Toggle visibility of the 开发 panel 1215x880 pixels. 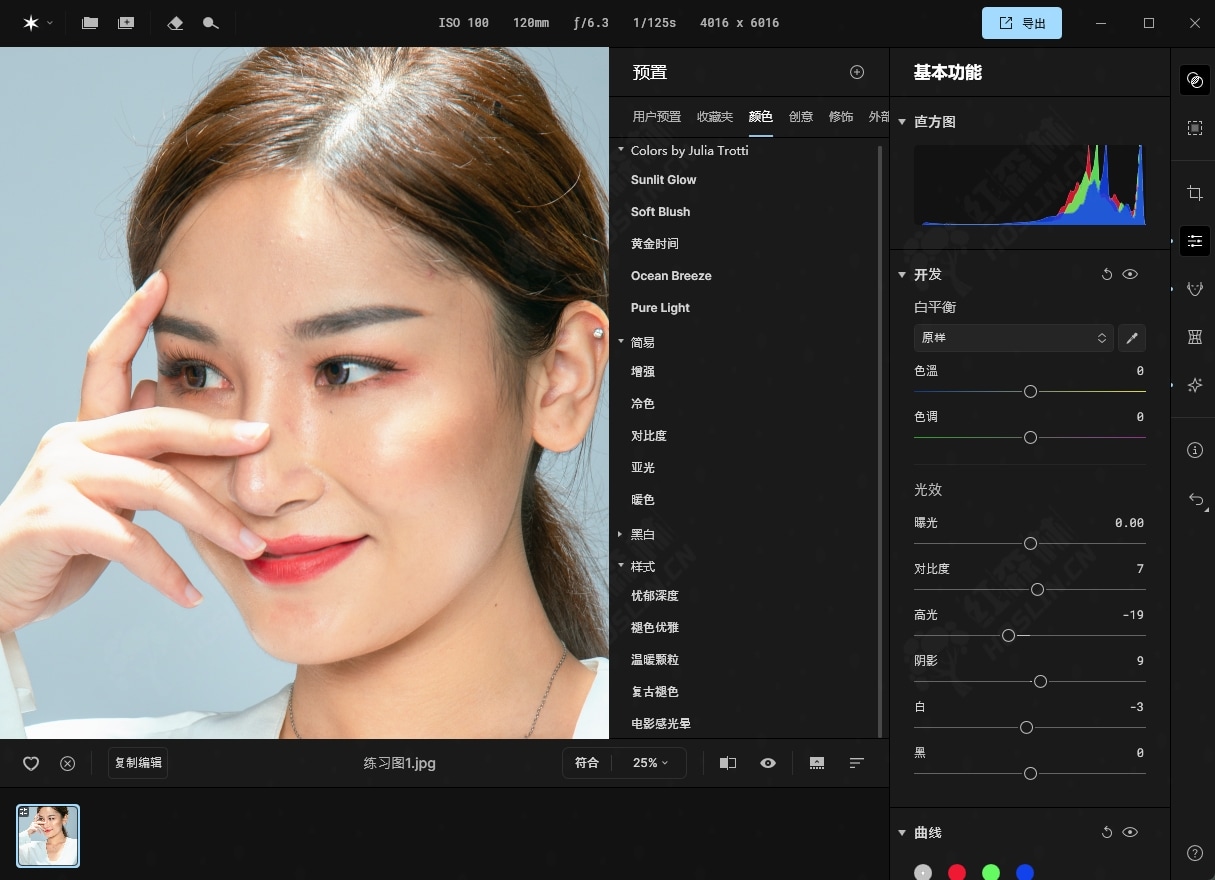point(1130,274)
